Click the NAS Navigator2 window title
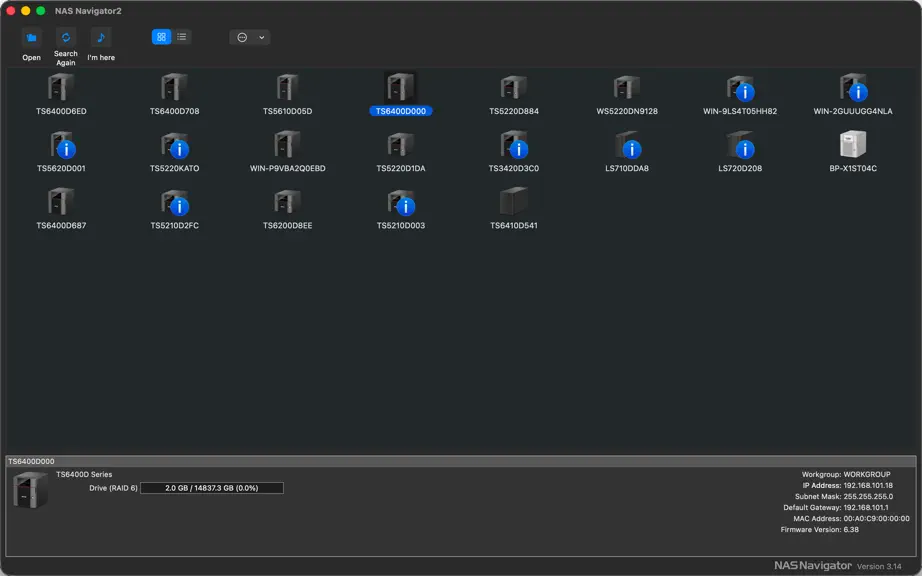The height and width of the screenshot is (576, 922). [88, 11]
